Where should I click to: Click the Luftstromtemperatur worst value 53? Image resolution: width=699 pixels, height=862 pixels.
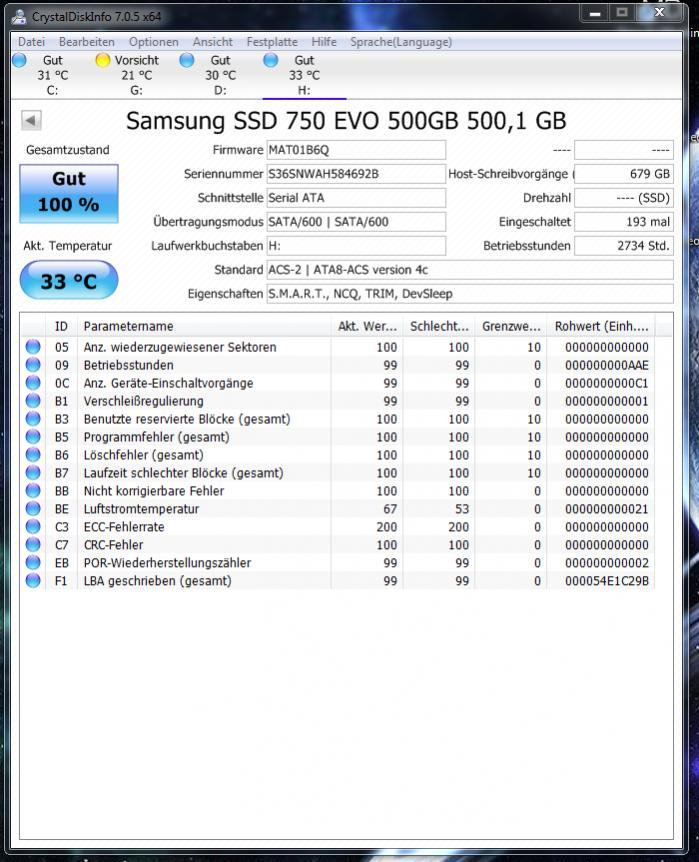point(462,509)
